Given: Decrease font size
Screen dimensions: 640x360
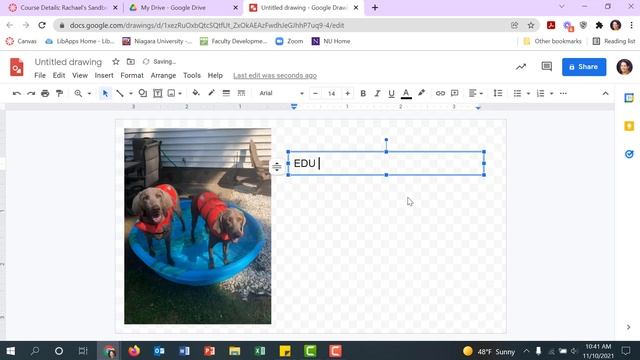Looking at the screenshot, I should [x=316, y=93].
